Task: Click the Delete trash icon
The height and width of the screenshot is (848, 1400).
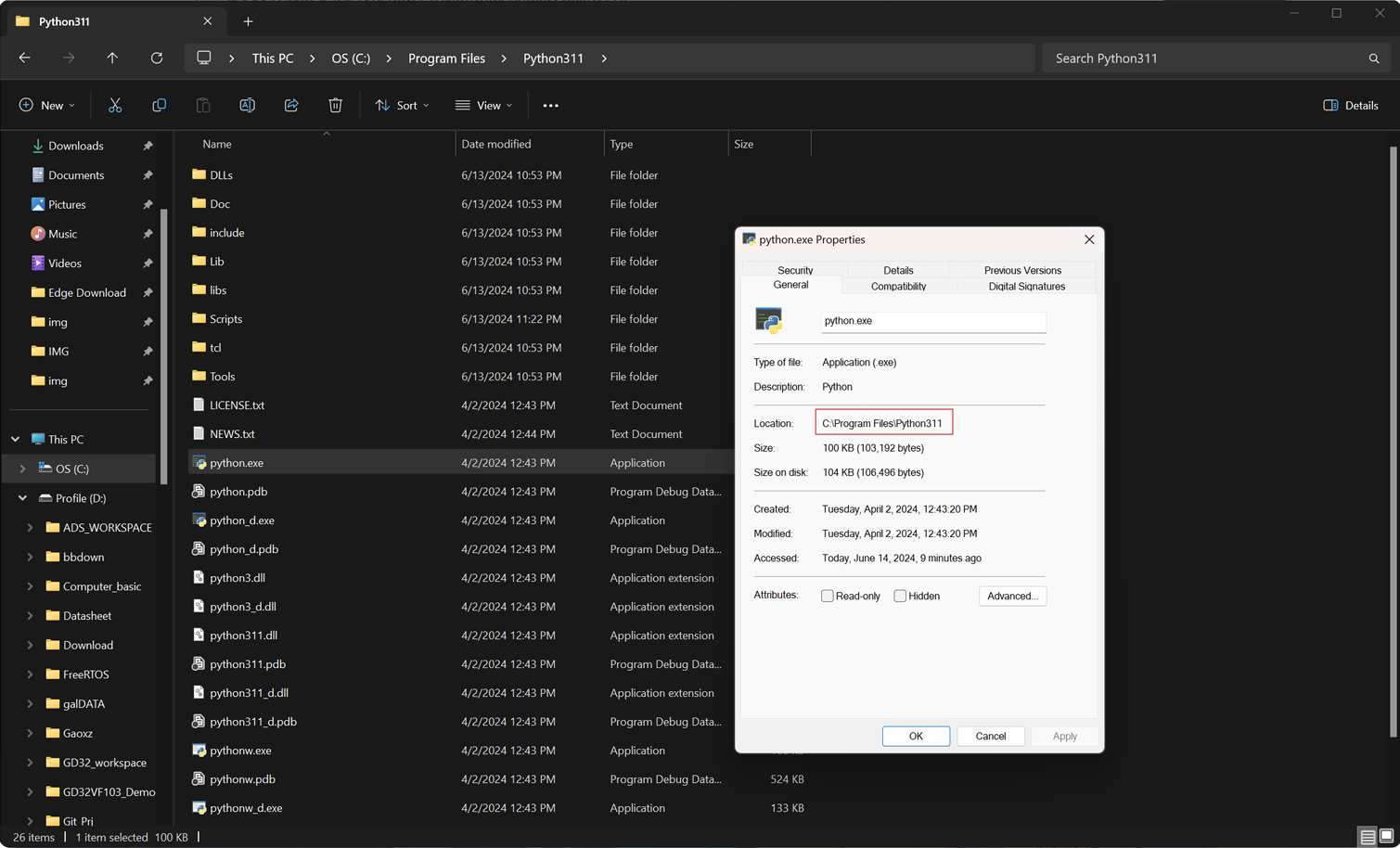Action: click(336, 105)
